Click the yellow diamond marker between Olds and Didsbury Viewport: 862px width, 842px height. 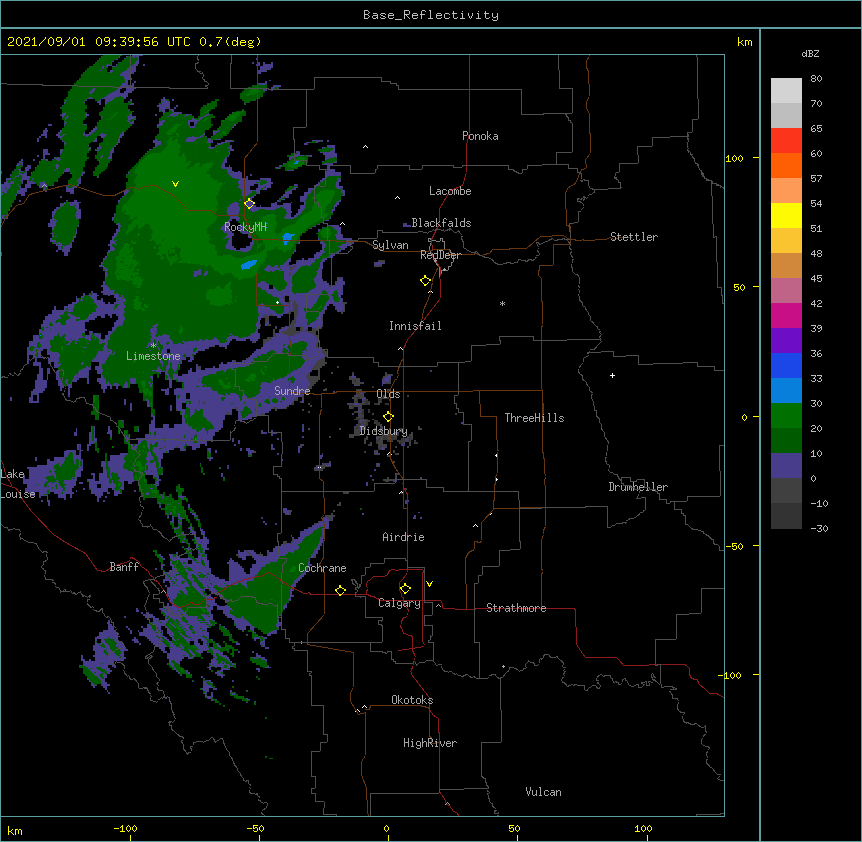[x=388, y=416]
